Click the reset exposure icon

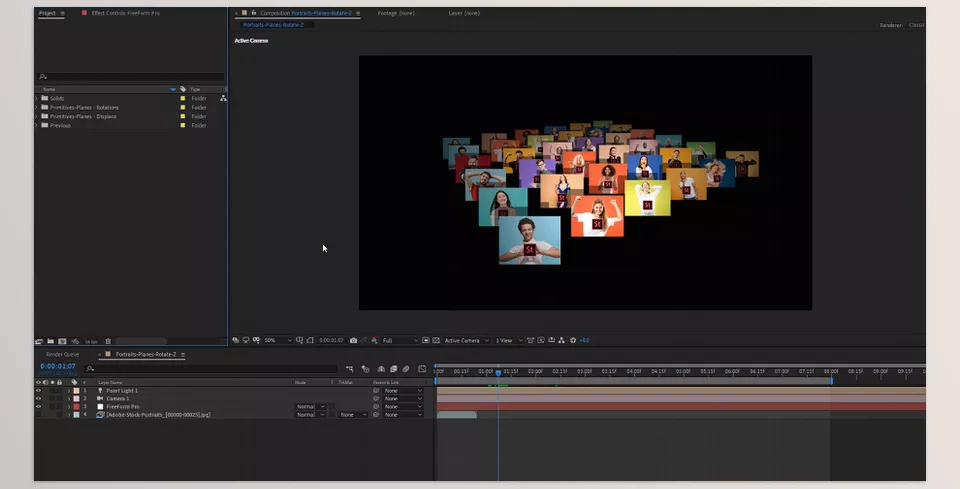(573, 340)
